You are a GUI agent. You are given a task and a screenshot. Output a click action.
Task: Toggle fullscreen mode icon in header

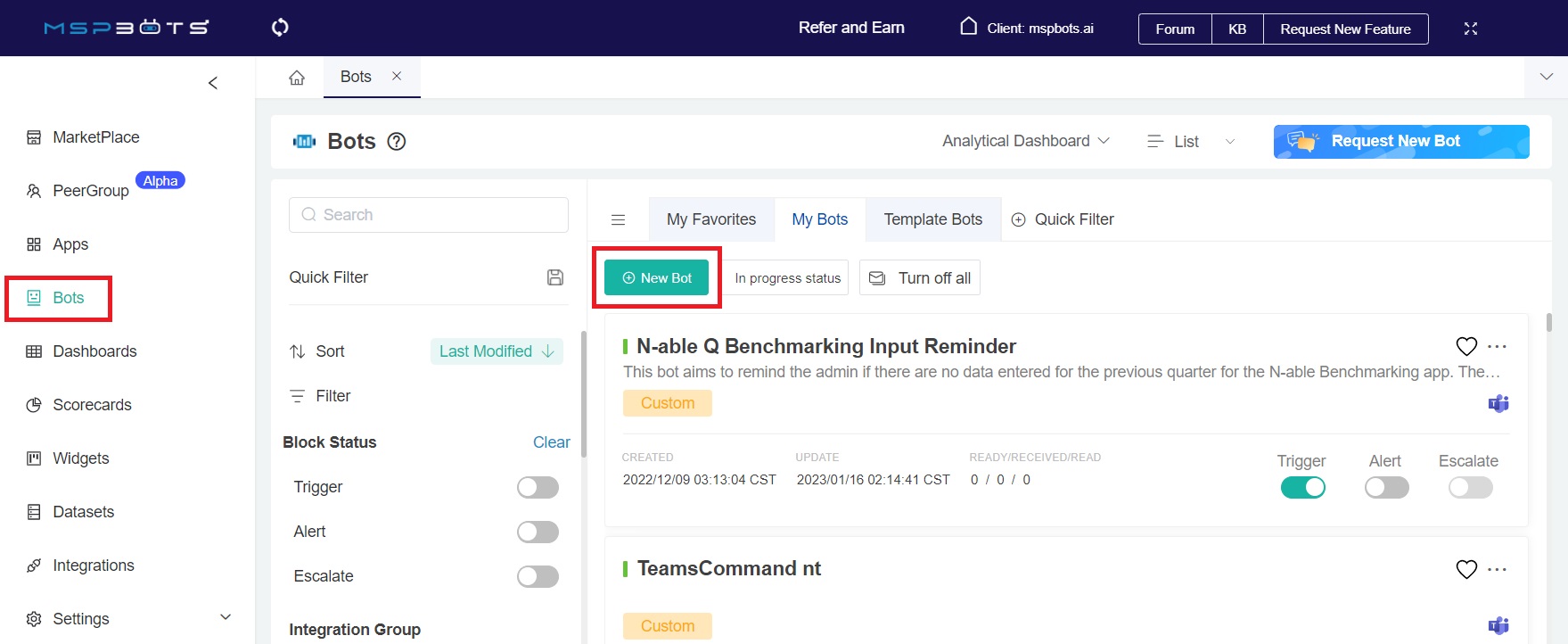tap(1470, 29)
